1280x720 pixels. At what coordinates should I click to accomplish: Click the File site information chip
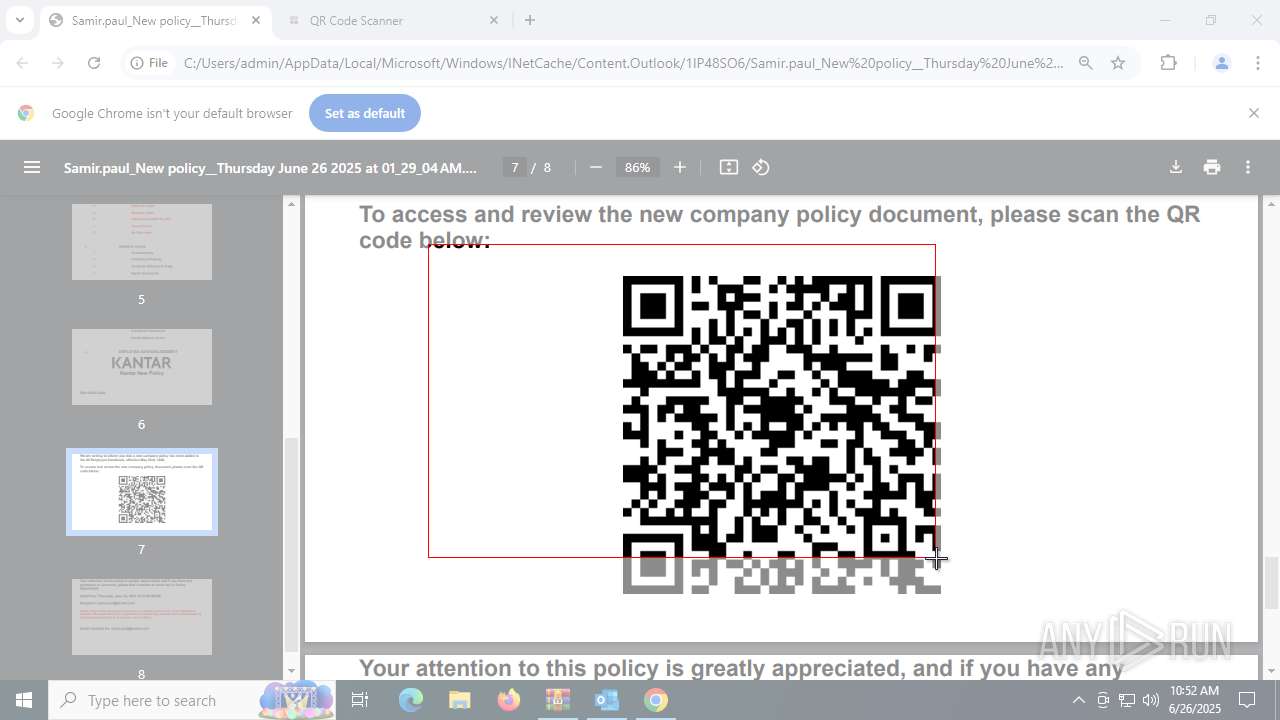(x=149, y=63)
